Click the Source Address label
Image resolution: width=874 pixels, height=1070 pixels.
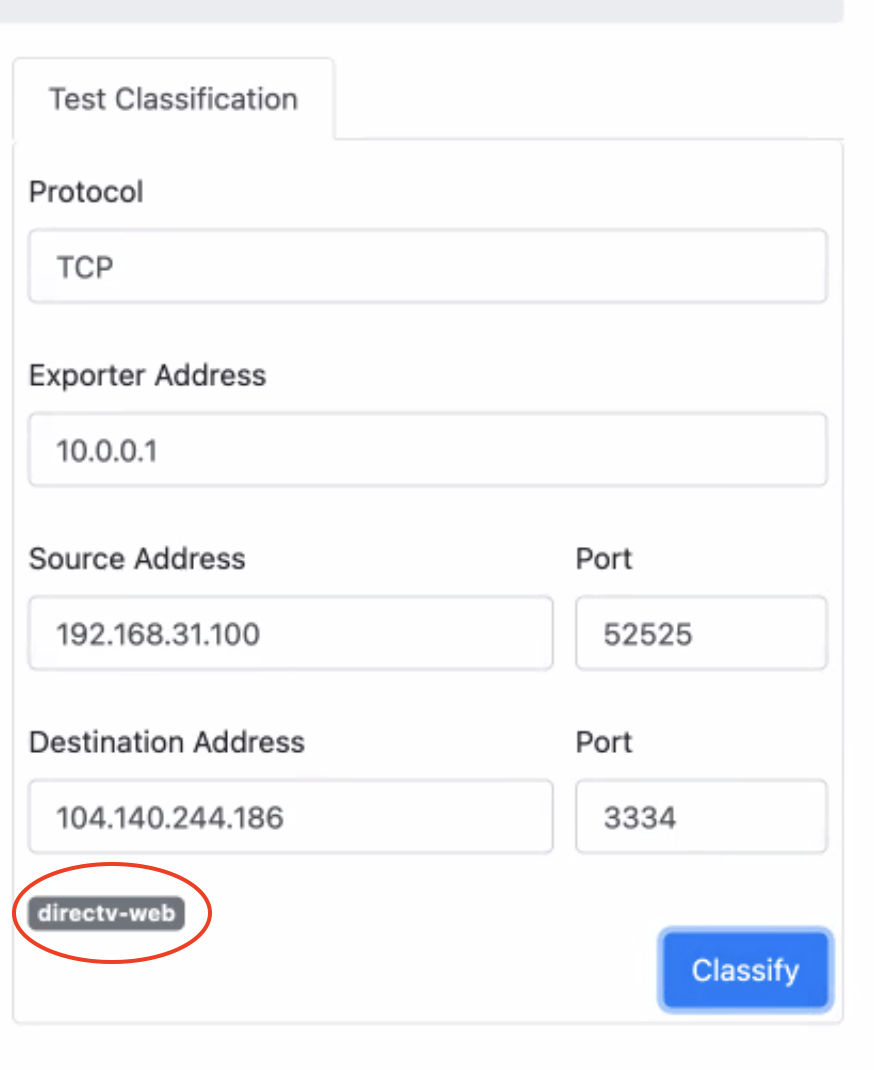[137, 558]
